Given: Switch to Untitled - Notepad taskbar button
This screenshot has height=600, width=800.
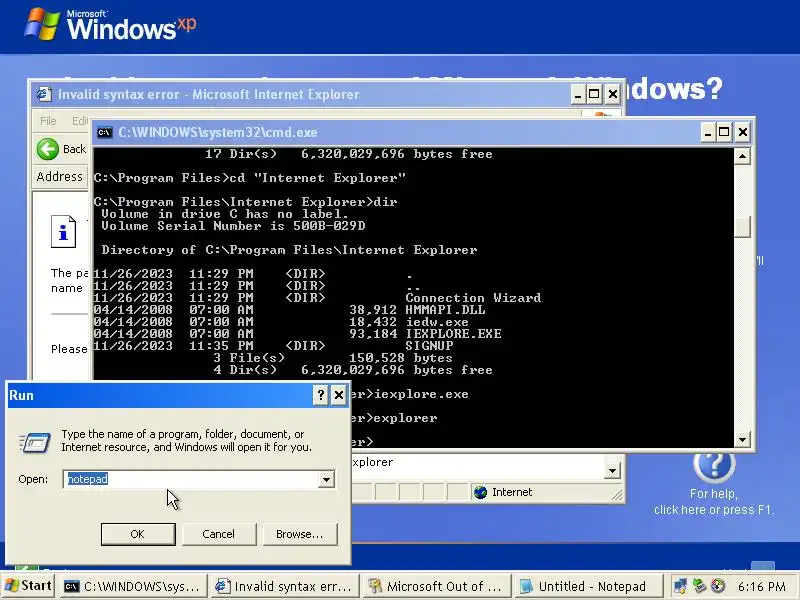Looking at the screenshot, I should click(x=587, y=586).
